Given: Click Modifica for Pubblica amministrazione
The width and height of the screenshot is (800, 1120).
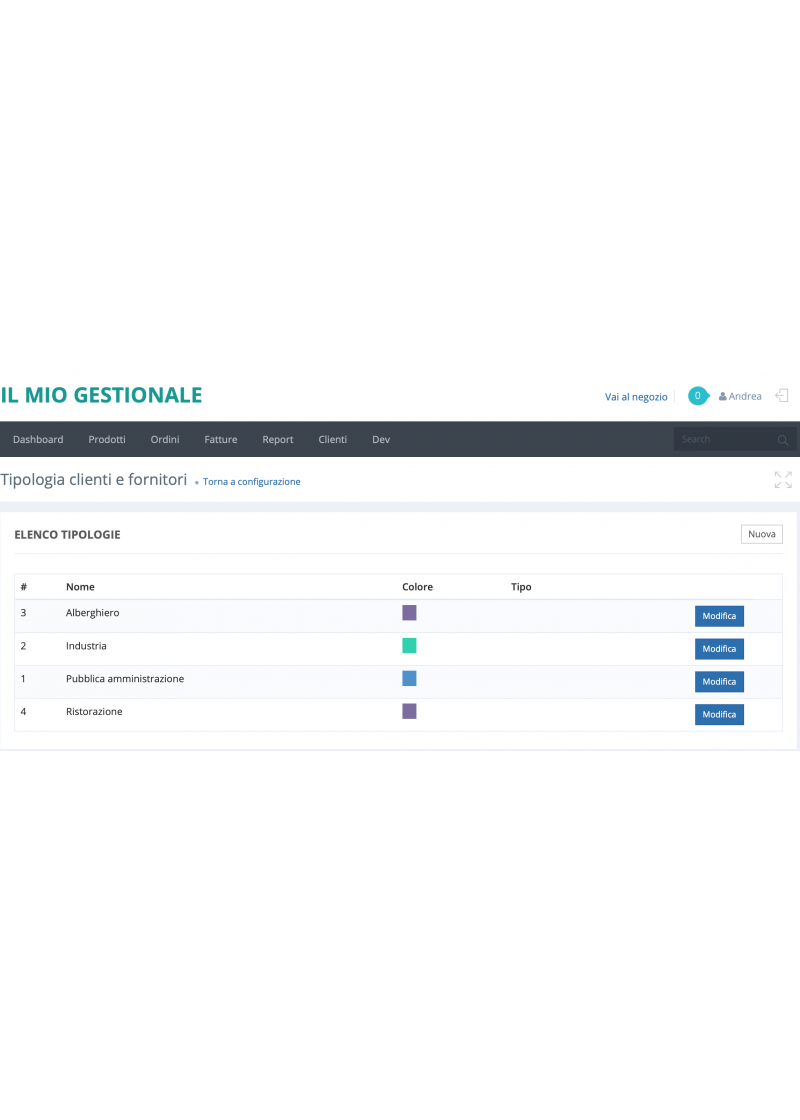Looking at the screenshot, I should (x=719, y=681).
